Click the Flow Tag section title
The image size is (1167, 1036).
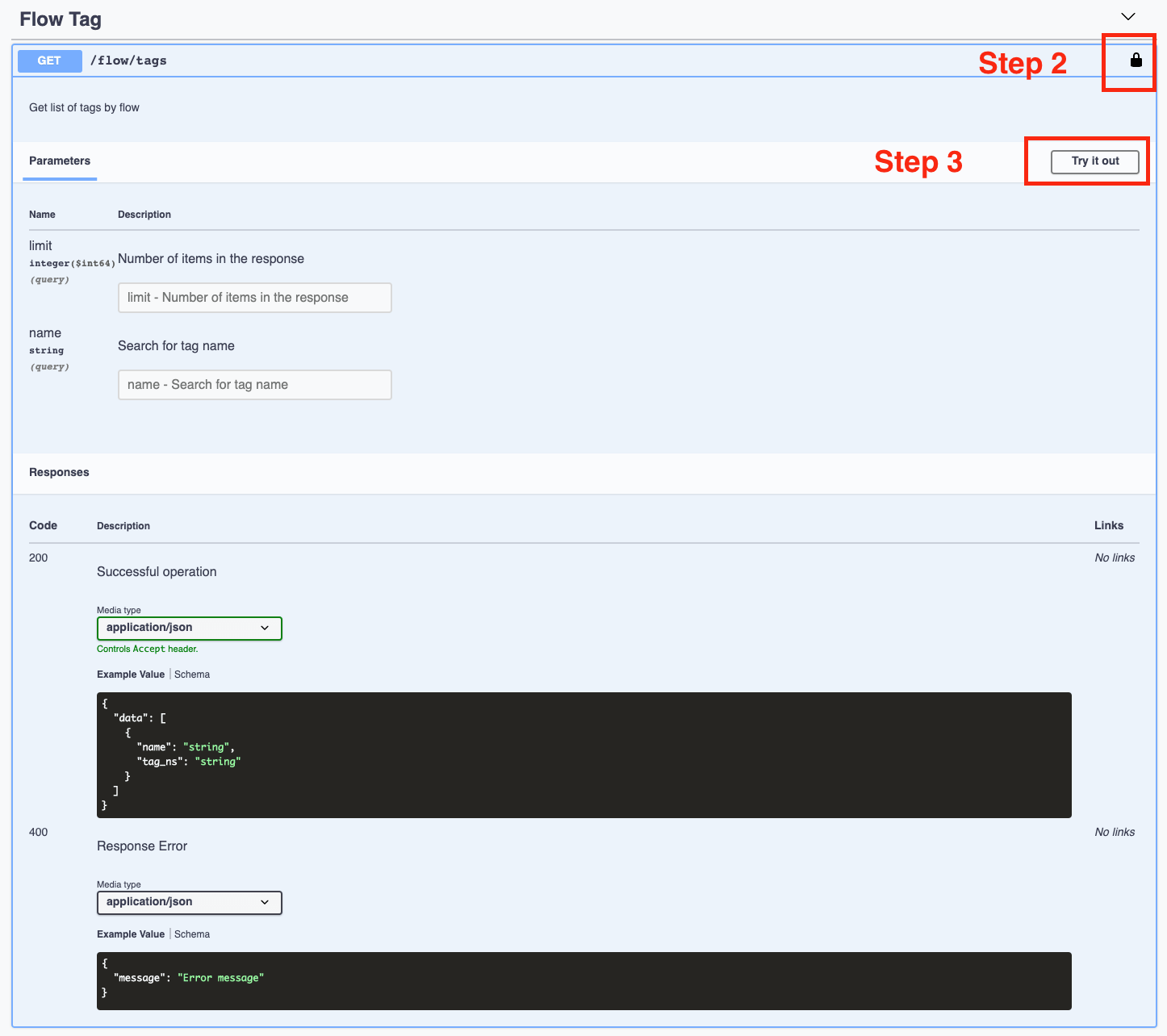tap(61, 19)
